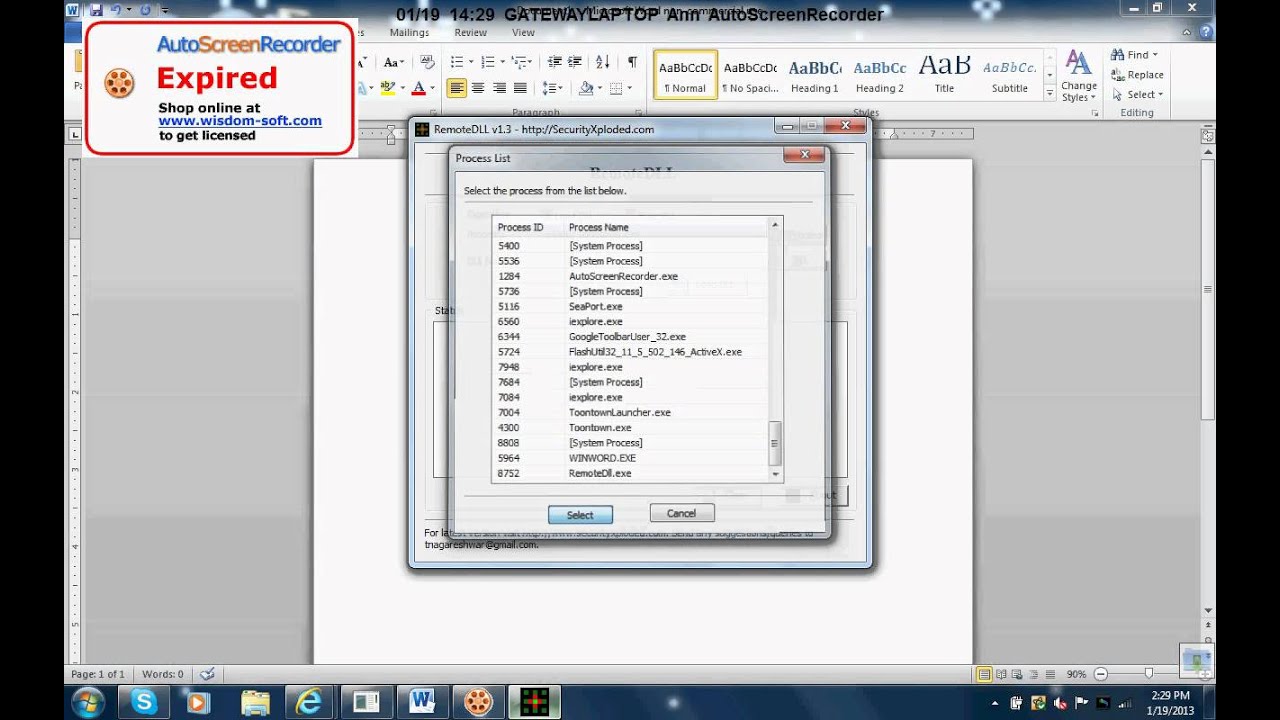Select SeaPort.exe process row
This screenshot has height=720, width=1280.
point(631,307)
